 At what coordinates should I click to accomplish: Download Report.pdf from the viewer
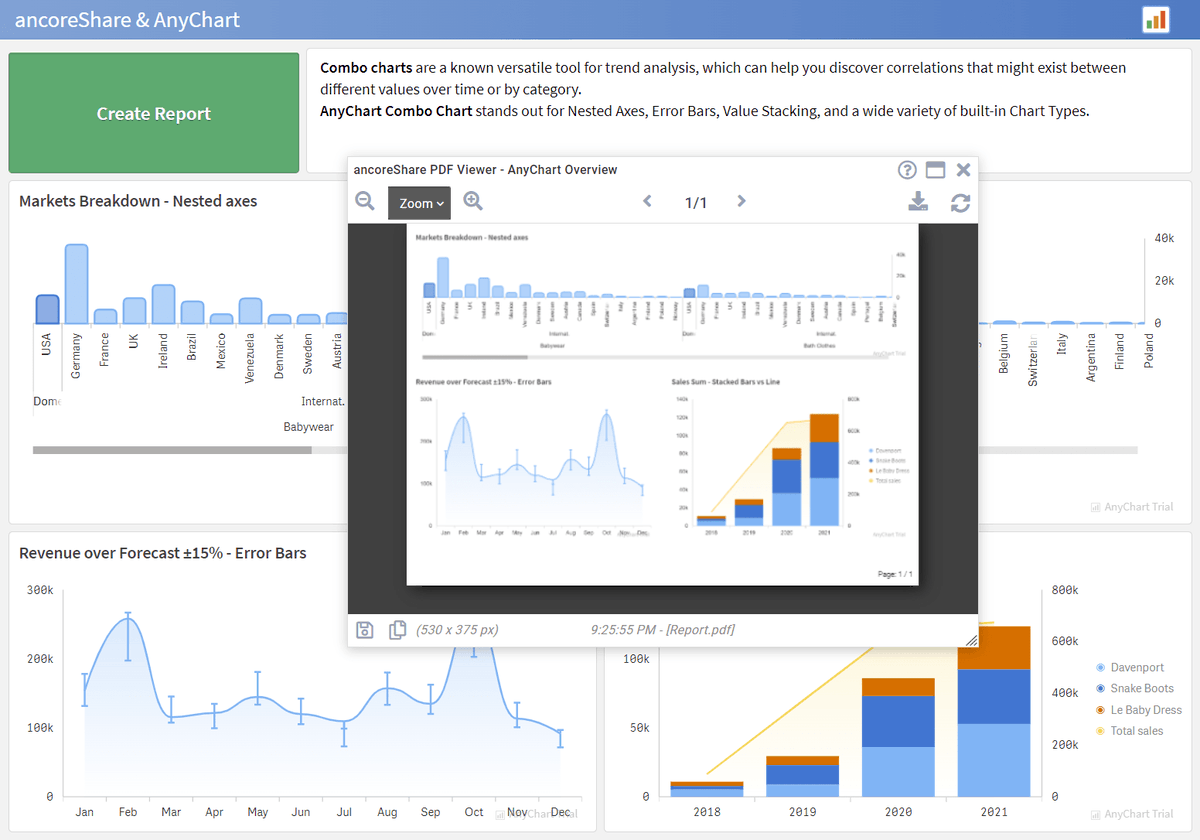(917, 202)
